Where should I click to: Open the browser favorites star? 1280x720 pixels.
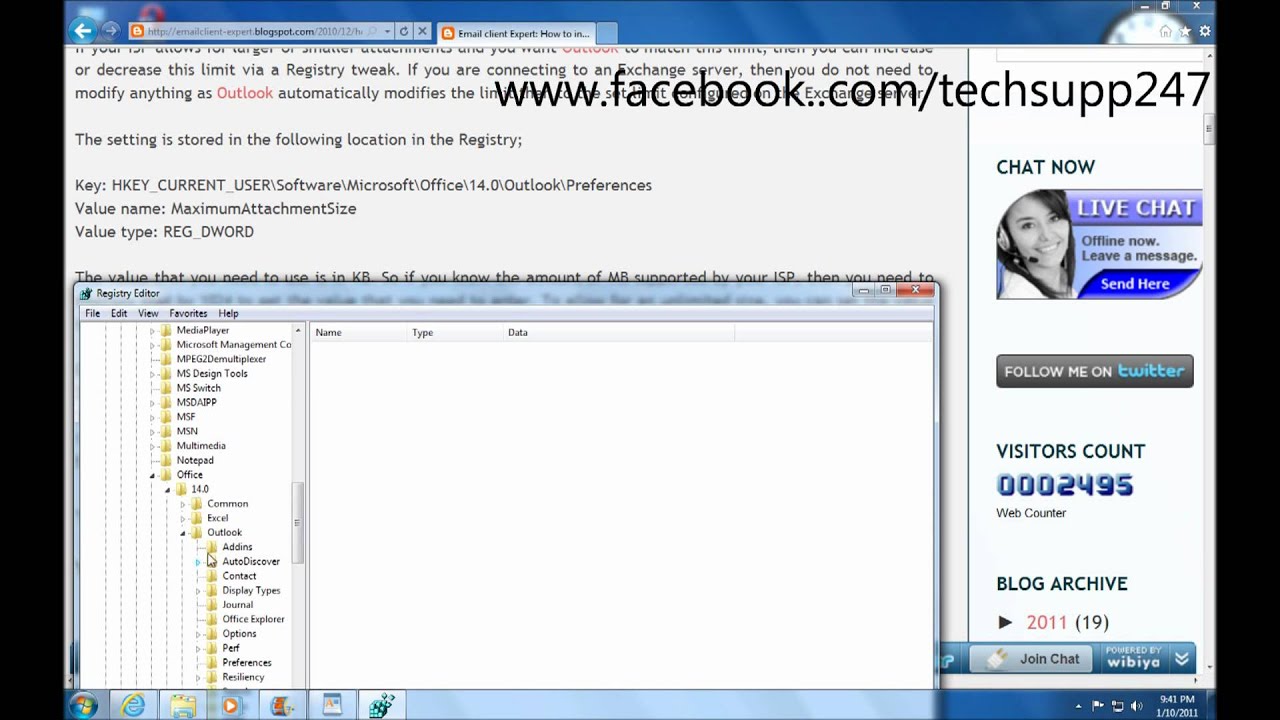1185,32
